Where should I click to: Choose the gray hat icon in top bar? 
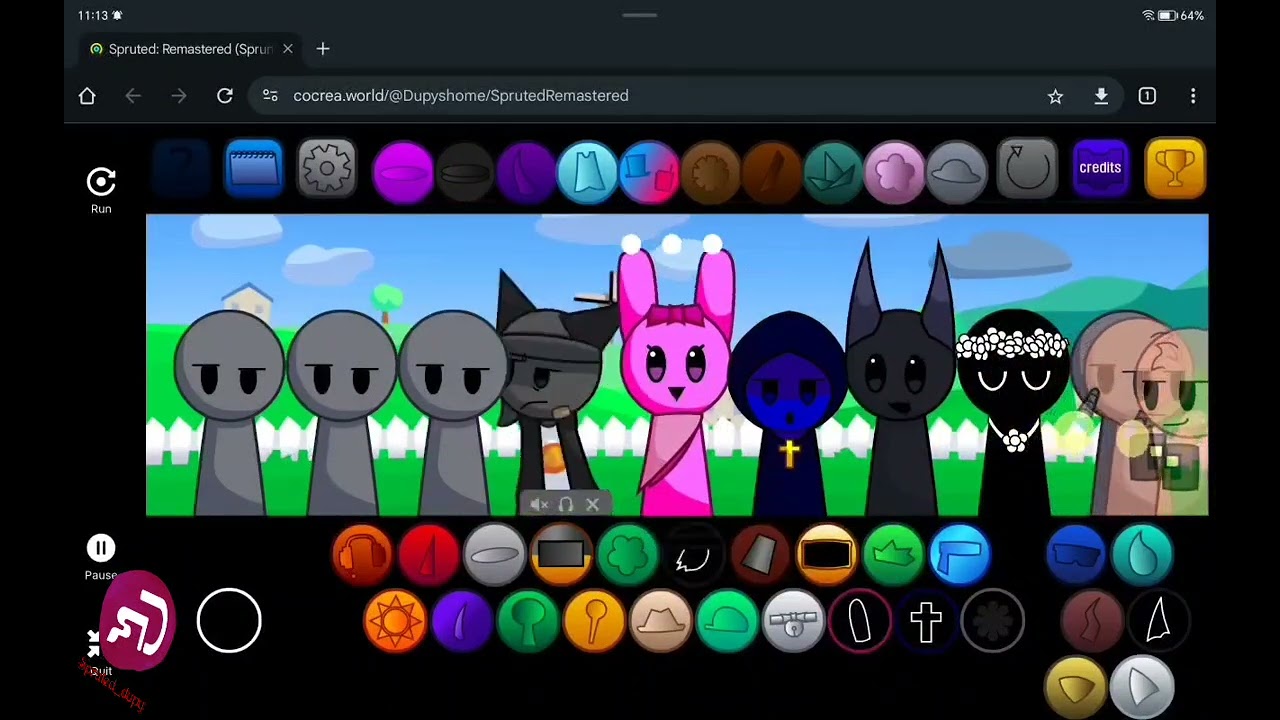click(x=956, y=172)
